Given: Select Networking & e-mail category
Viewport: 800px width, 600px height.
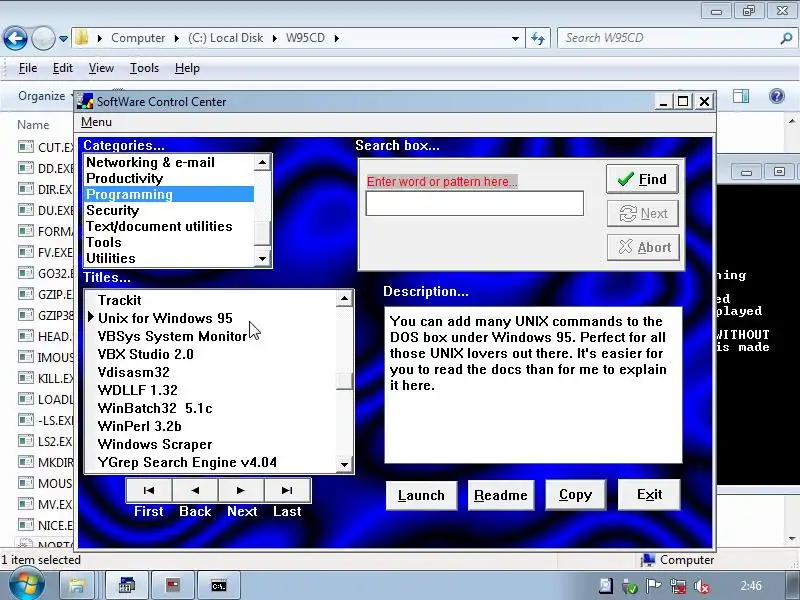Looking at the screenshot, I should pyautogui.click(x=168, y=162).
